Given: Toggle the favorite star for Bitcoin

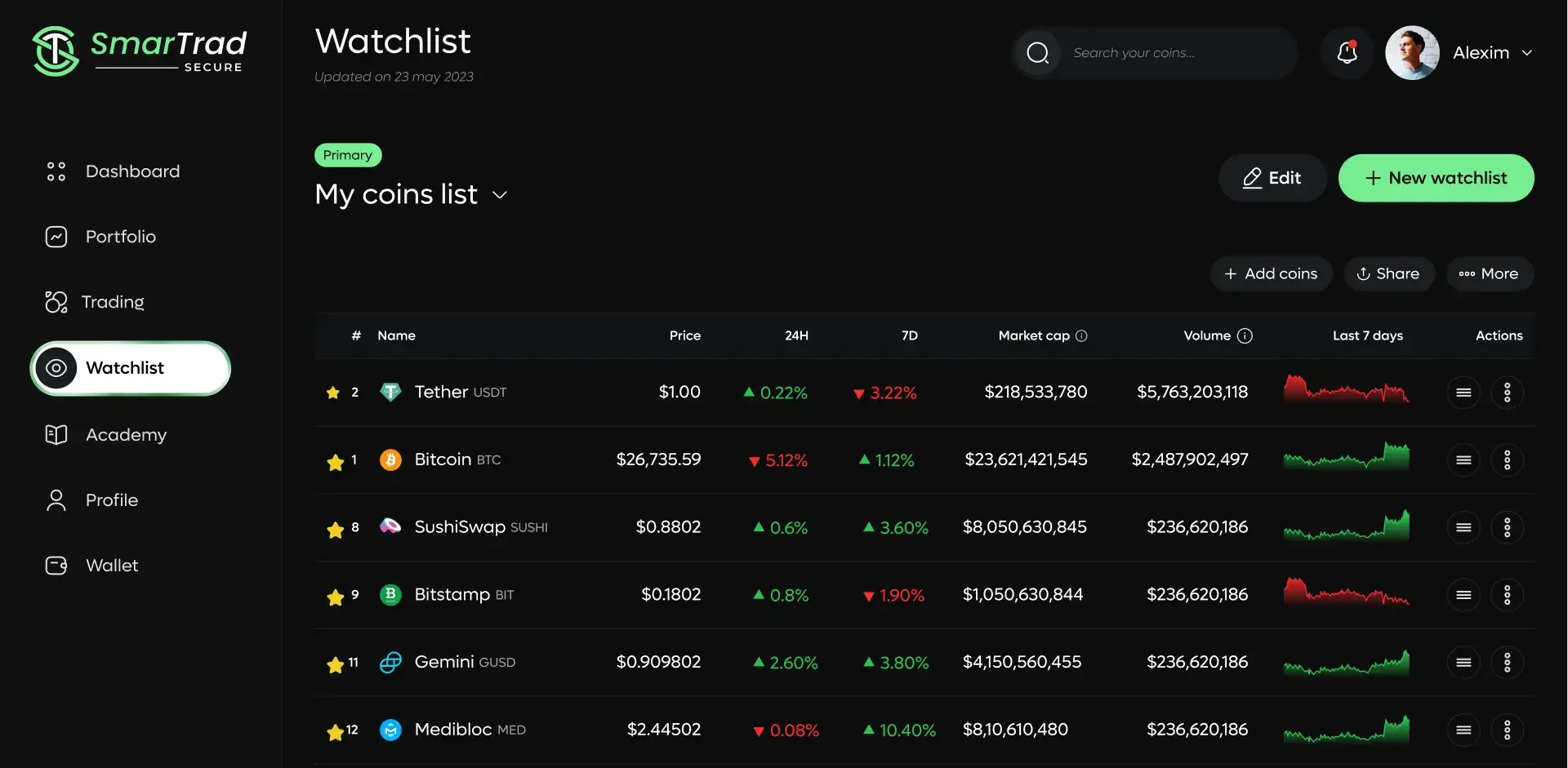Looking at the screenshot, I should click(335, 463).
